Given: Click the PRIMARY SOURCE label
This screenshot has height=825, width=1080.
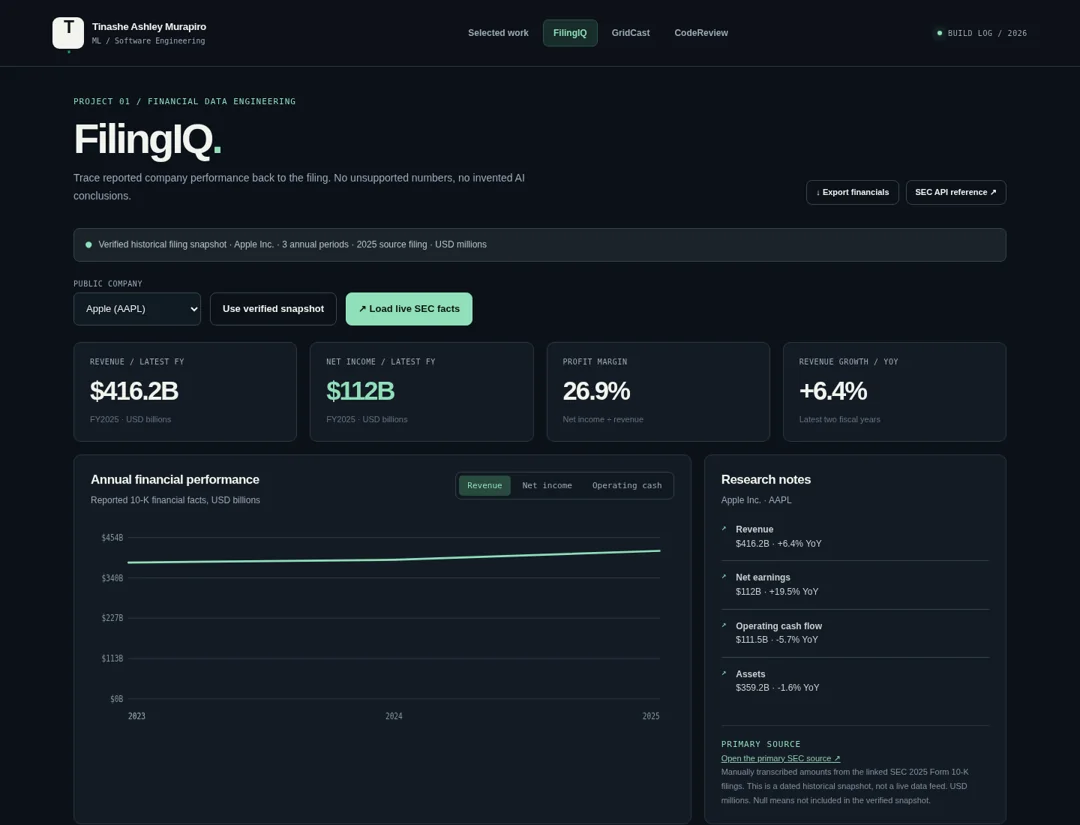Looking at the screenshot, I should (x=760, y=744).
